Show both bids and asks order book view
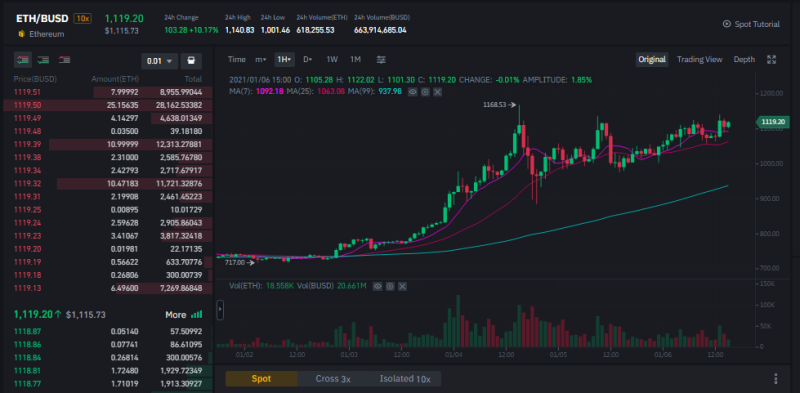The width and height of the screenshot is (800, 393). 22,60
